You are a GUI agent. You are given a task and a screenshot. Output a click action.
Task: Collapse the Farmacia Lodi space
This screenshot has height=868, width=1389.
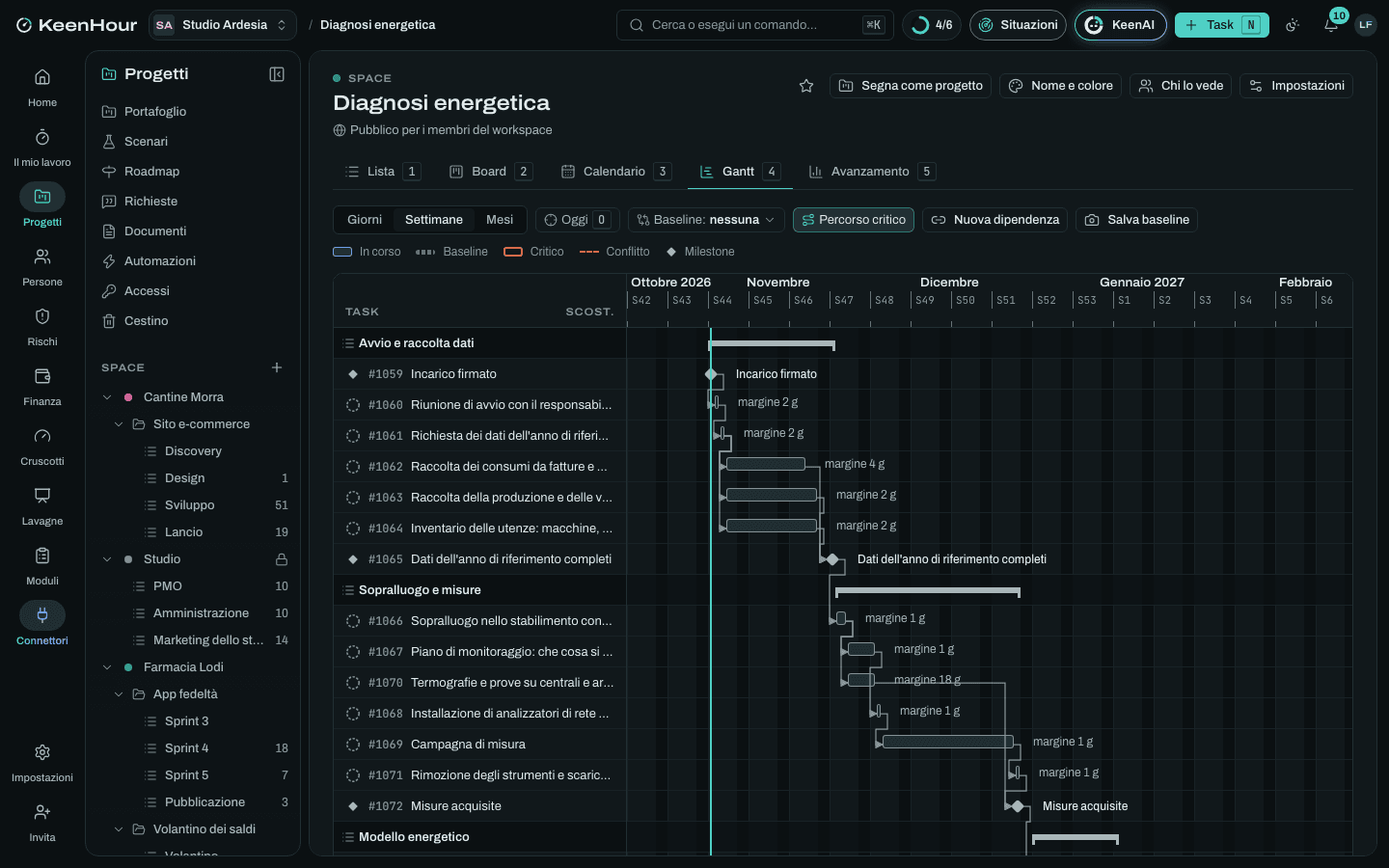click(107, 667)
